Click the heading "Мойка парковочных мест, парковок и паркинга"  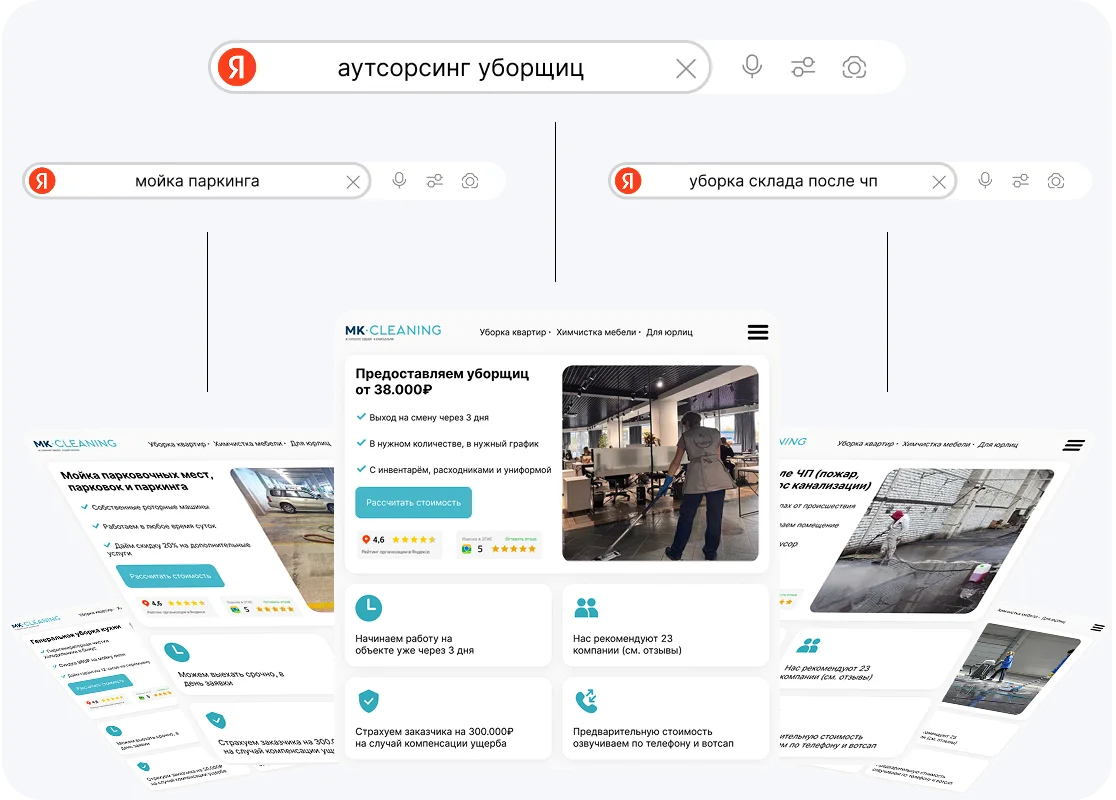(x=137, y=480)
